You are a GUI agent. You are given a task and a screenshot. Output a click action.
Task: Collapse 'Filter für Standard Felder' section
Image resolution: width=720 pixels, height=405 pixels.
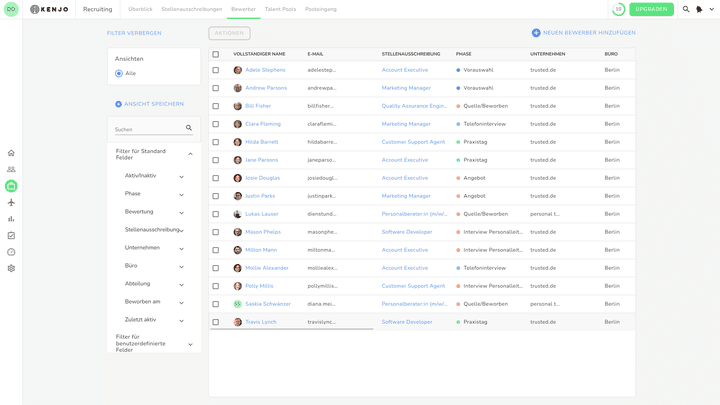[x=190, y=154]
